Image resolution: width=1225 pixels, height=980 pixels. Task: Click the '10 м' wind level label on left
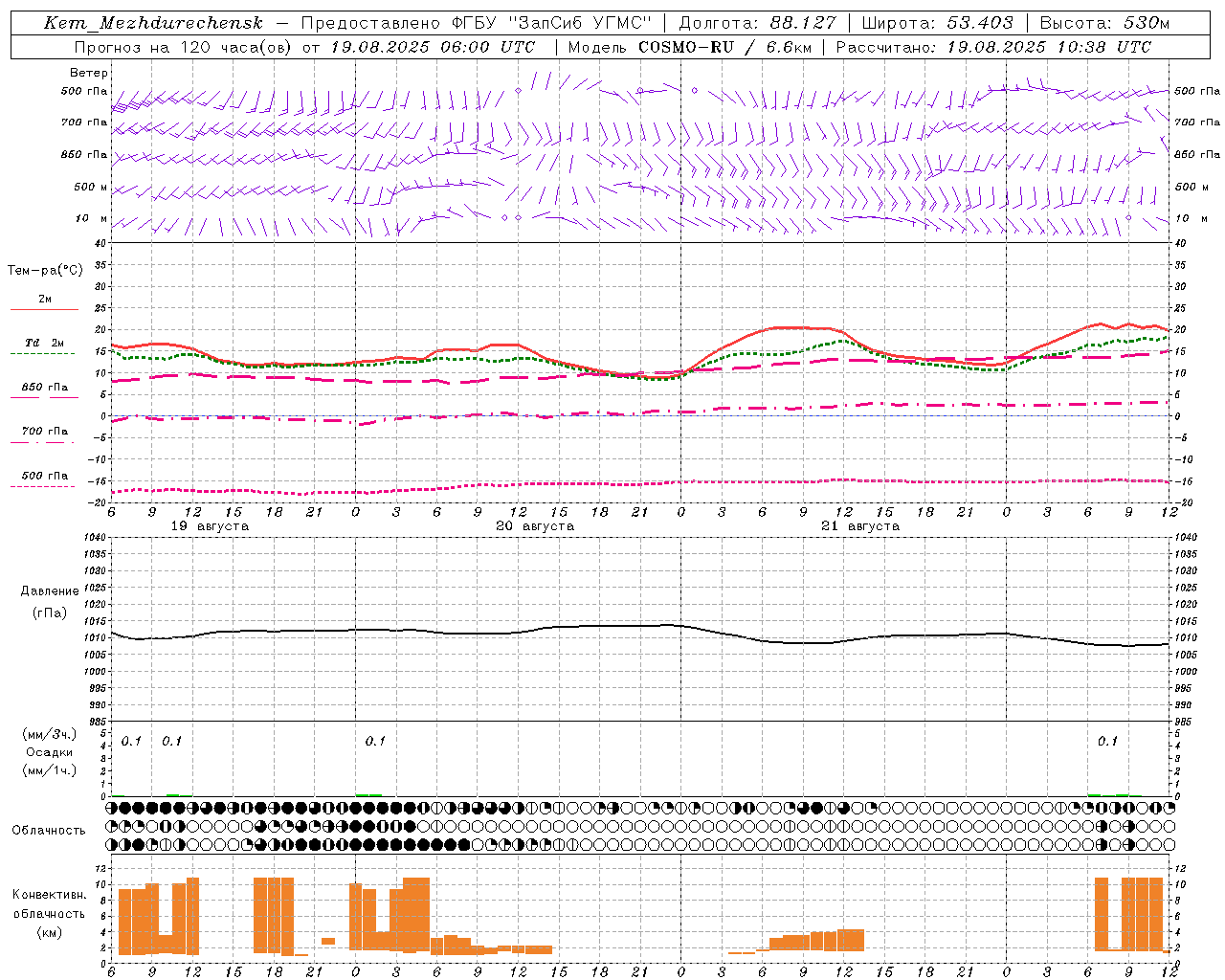click(x=92, y=218)
